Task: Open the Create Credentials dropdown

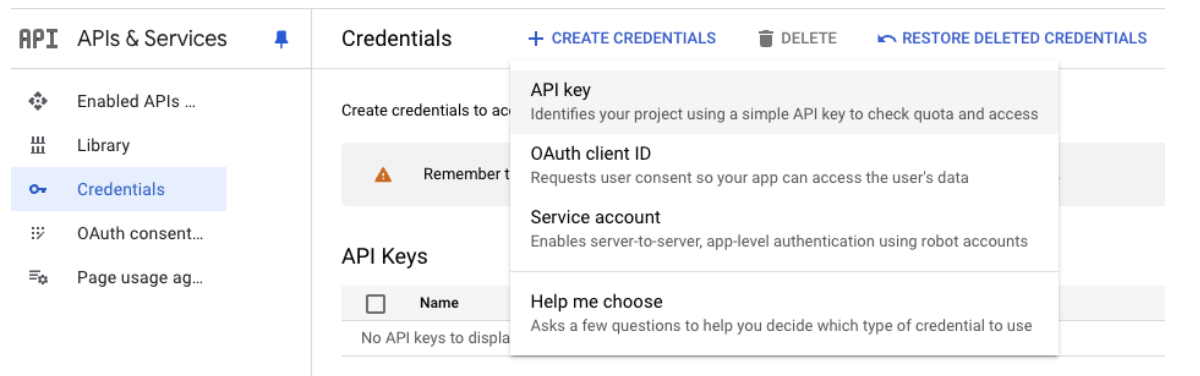Action: coord(622,38)
